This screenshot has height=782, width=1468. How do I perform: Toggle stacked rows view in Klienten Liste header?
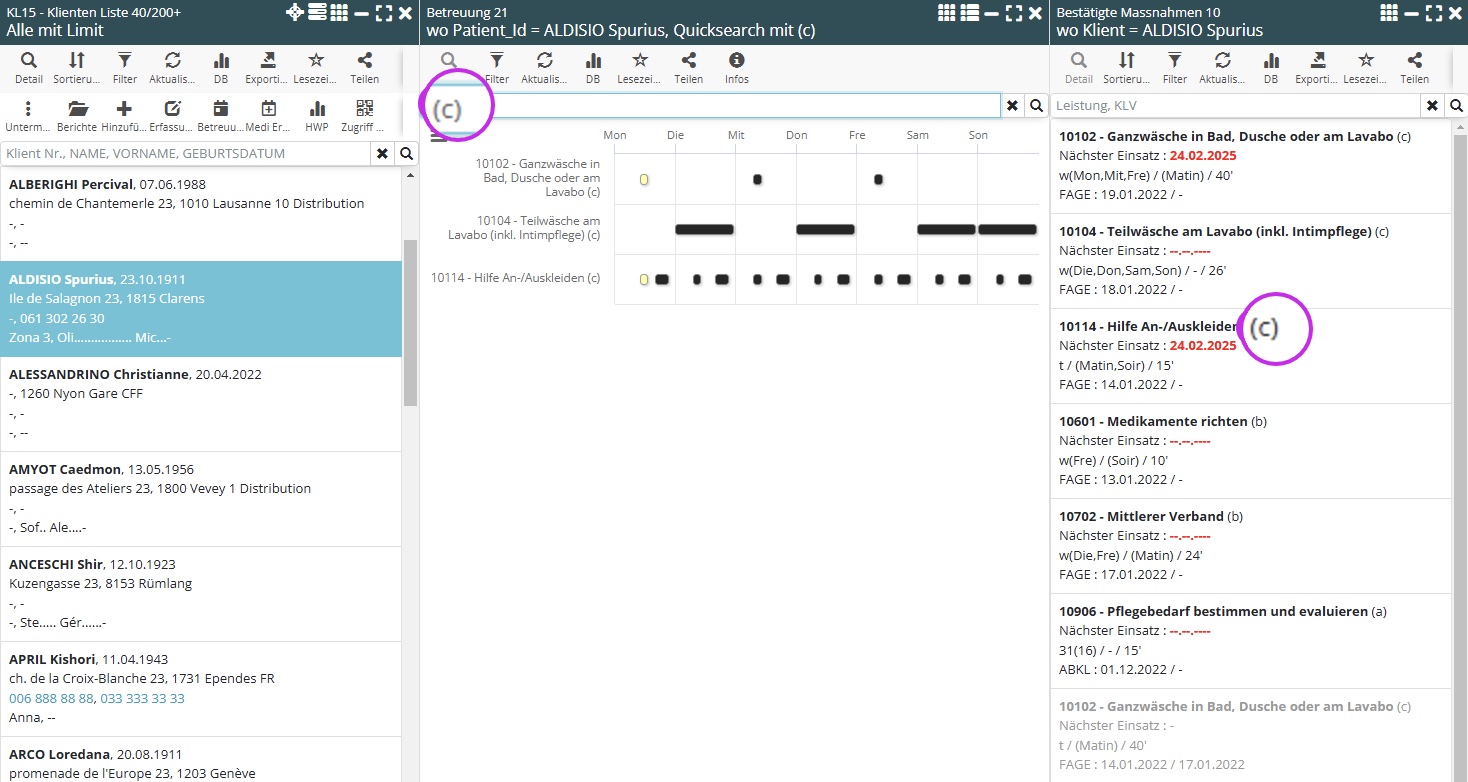click(317, 13)
